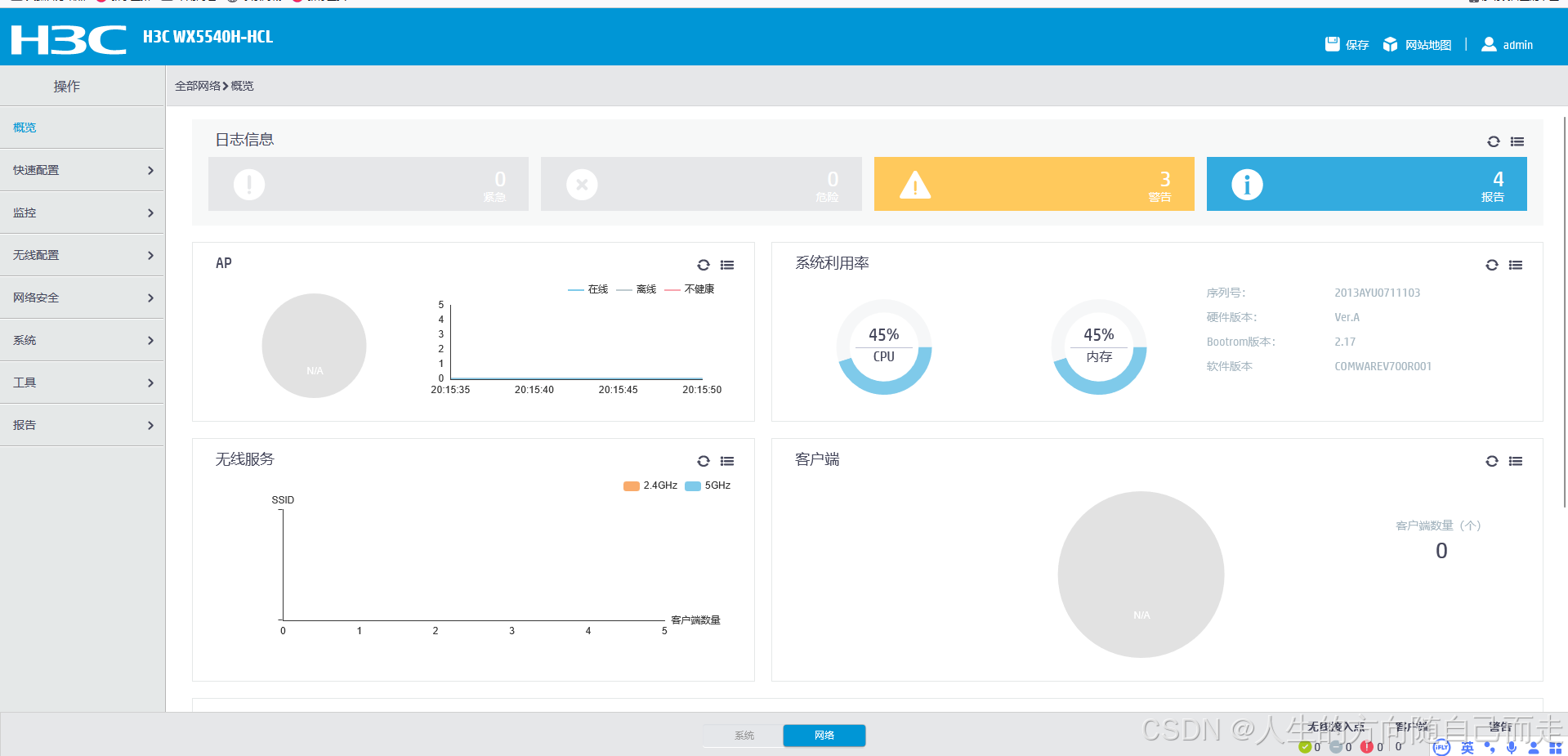
Task: Click the 警告 status bar label
Action: pyautogui.click(x=1500, y=727)
